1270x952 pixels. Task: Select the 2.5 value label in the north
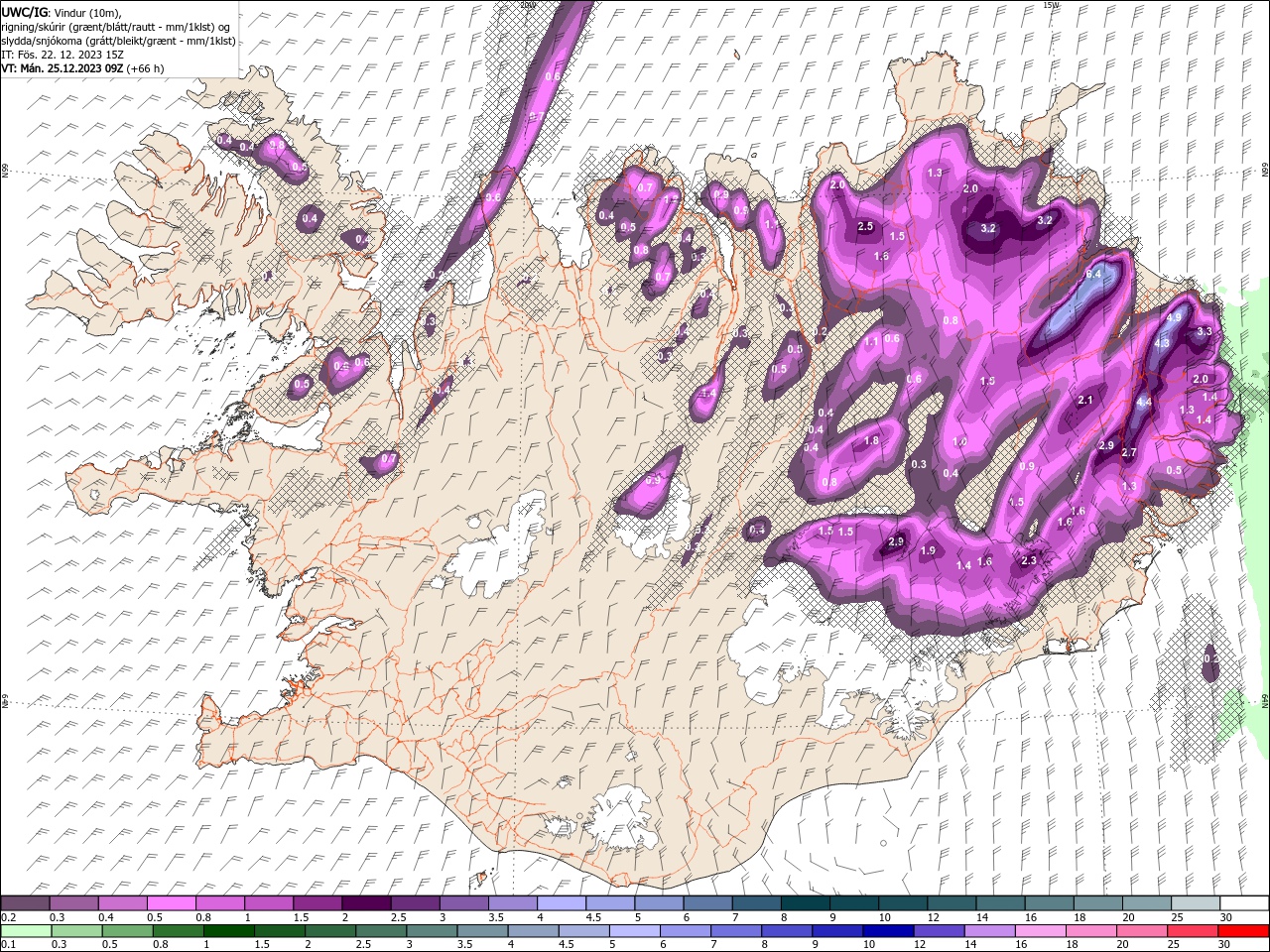(x=865, y=227)
